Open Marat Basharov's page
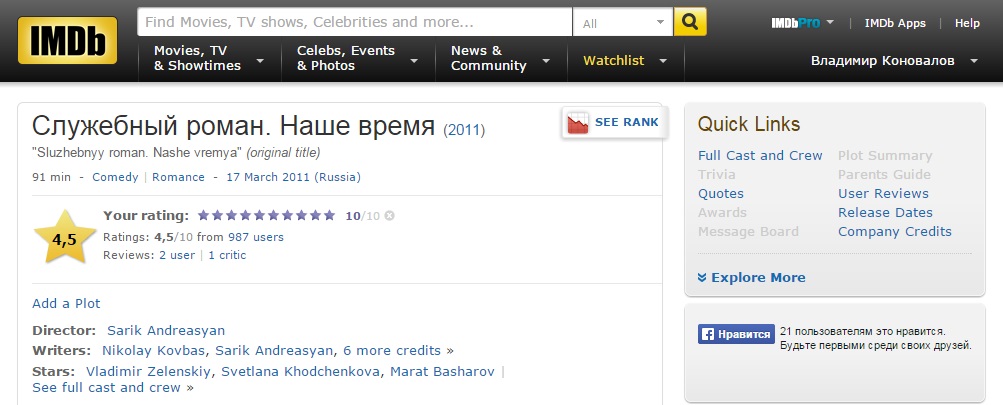This screenshot has height=405, width=1003. pyautogui.click(x=443, y=372)
